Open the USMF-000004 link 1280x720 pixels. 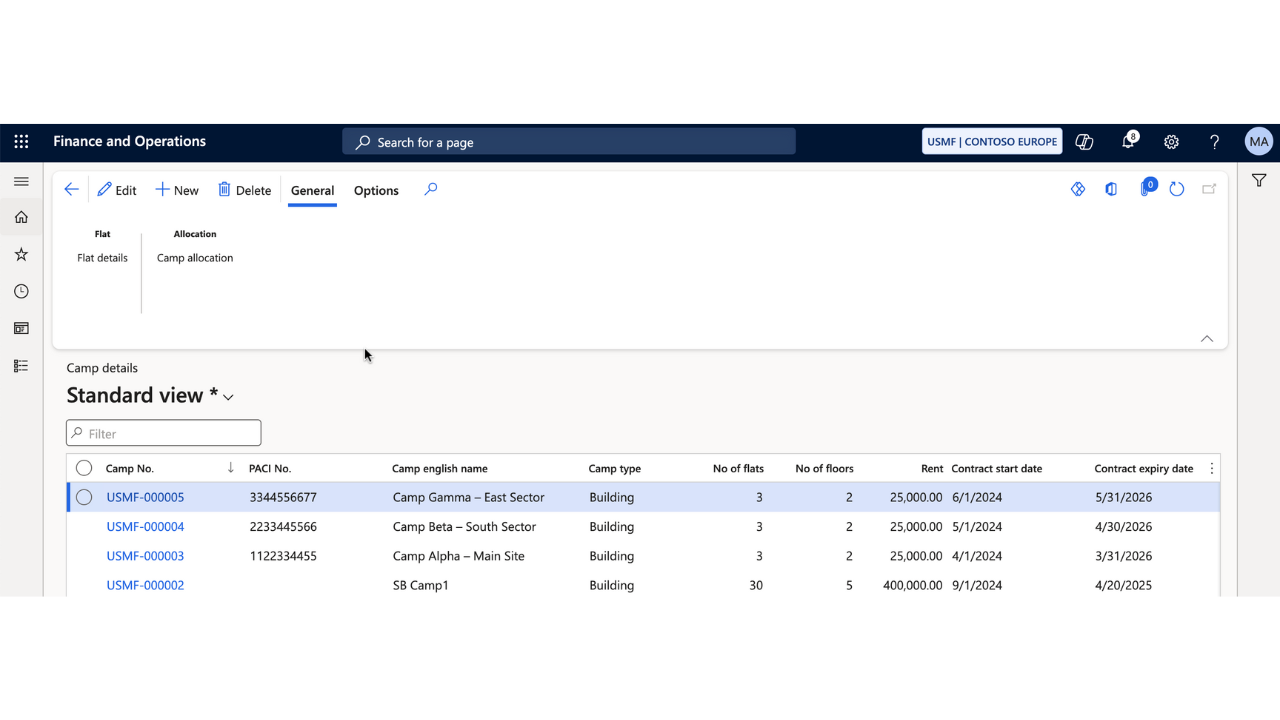[145, 527]
